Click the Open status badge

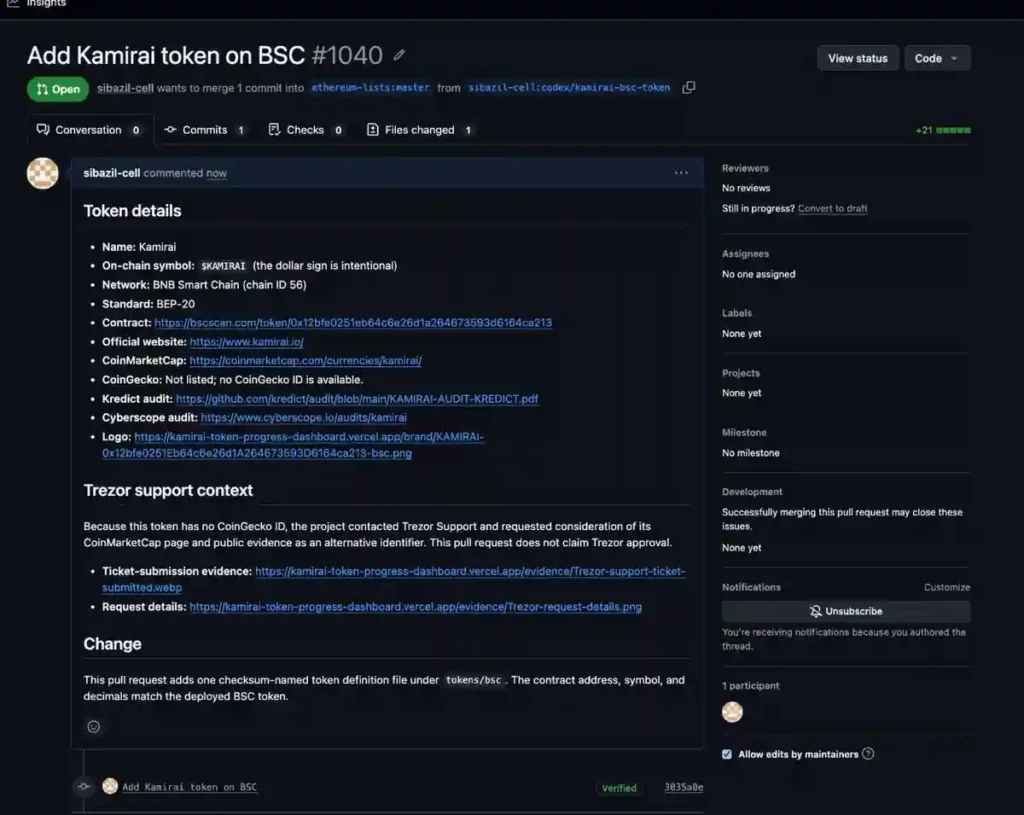[x=58, y=89]
